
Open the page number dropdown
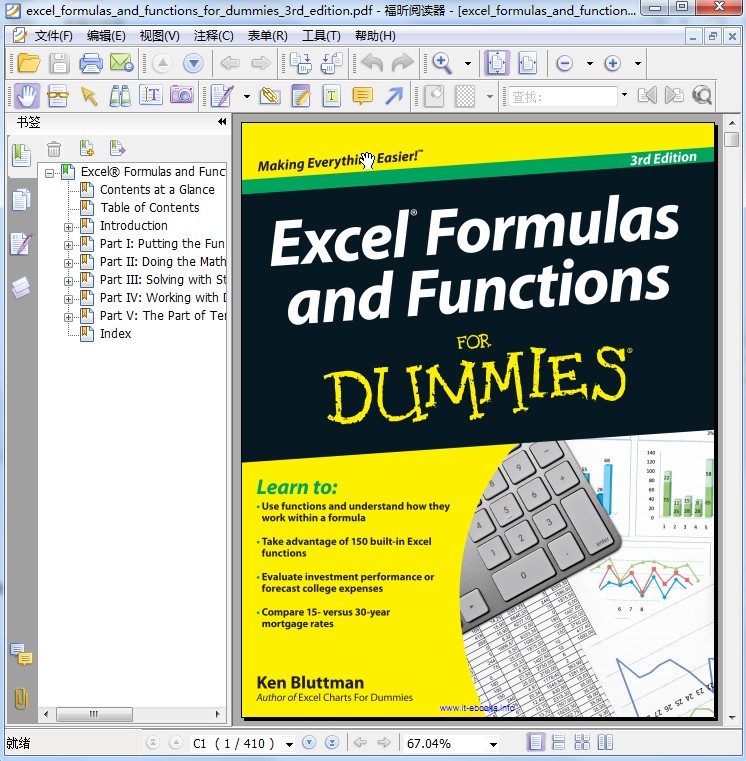point(289,744)
